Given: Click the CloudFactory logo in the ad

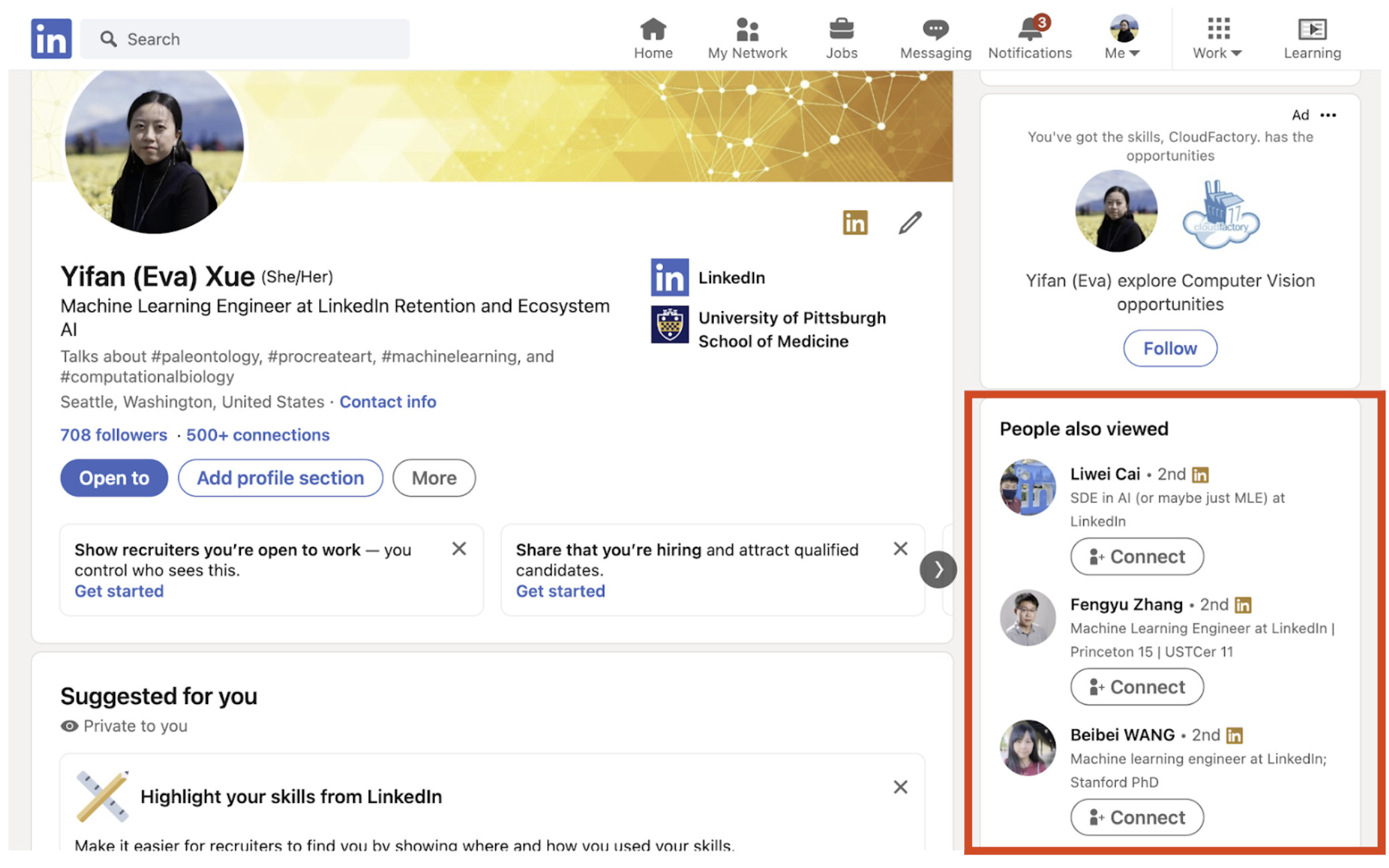Looking at the screenshot, I should point(1221,214).
